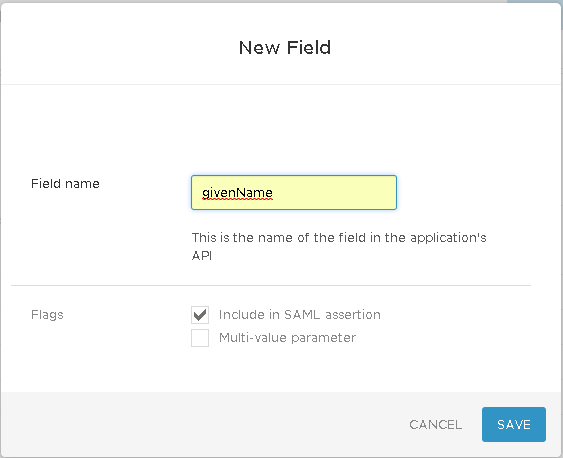Click the Field name input box
This screenshot has width=563, height=458.
click(294, 192)
